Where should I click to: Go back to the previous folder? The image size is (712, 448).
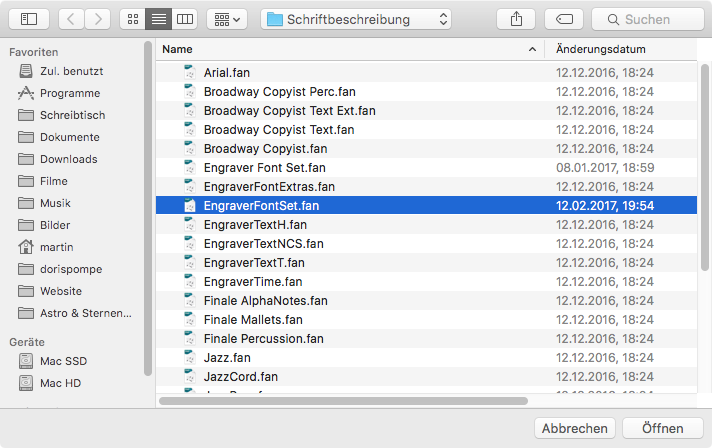pyautogui.click(x=72, y=19)
